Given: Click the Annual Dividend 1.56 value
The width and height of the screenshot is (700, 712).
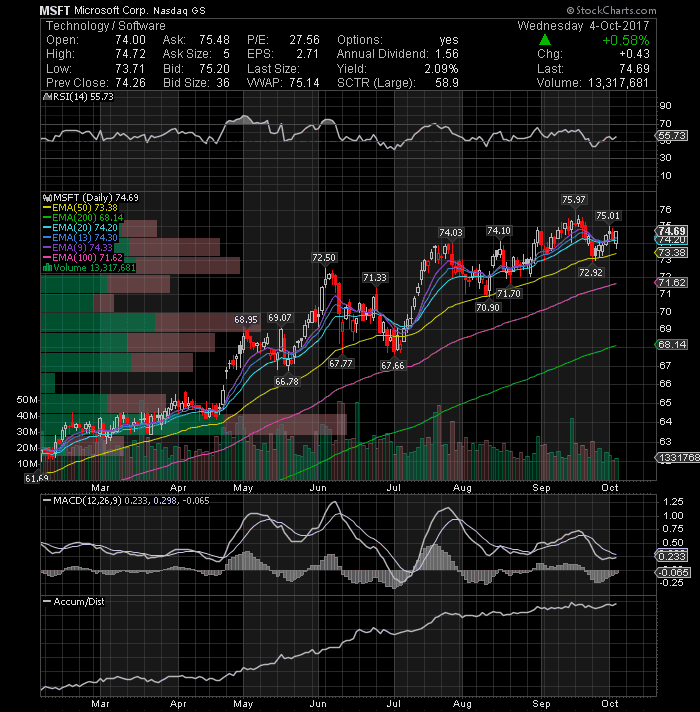Looking at the screenshot, I should [x=447, y=54].
